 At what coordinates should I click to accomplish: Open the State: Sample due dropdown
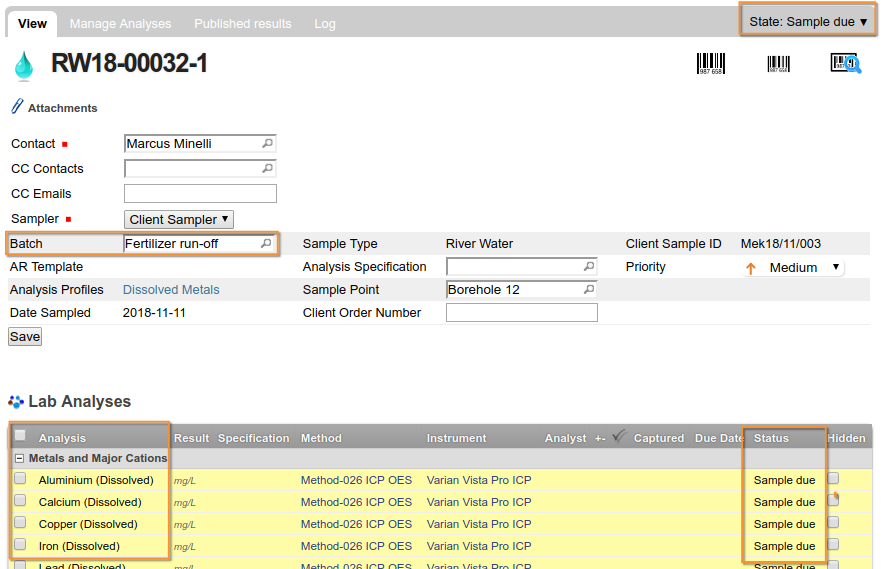coord(808,21)
